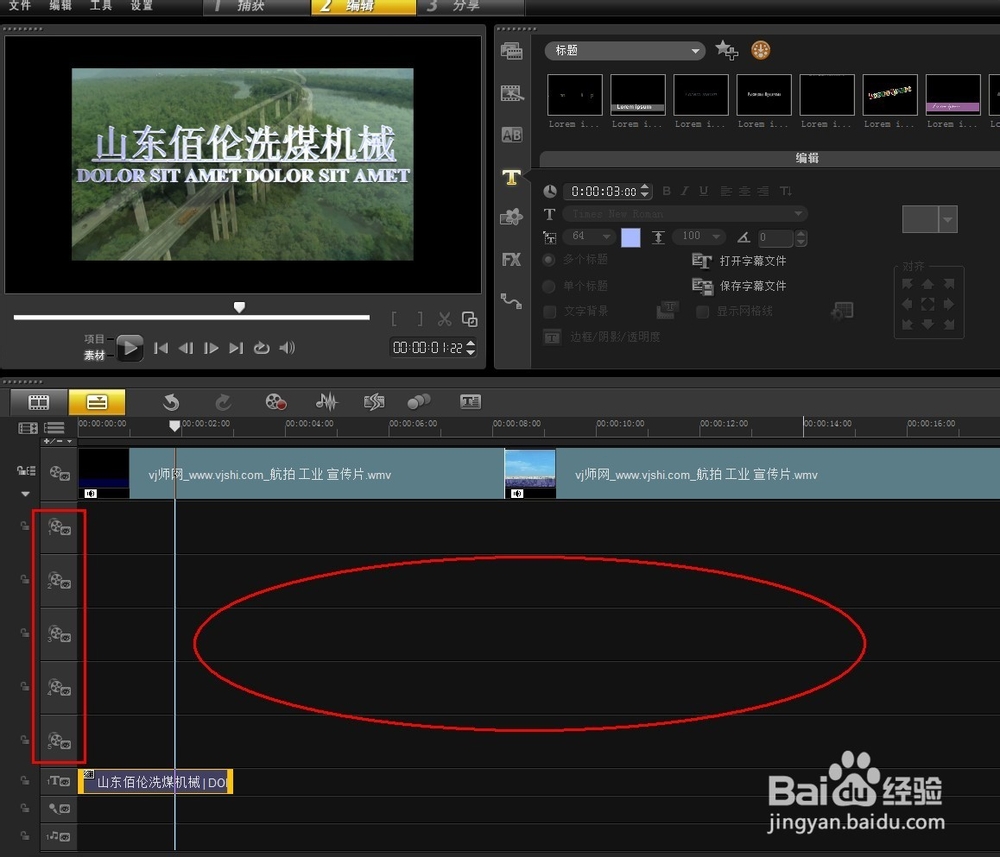
Task: Open the Record/Capture option reel icon
Action: tap(276, 402)
